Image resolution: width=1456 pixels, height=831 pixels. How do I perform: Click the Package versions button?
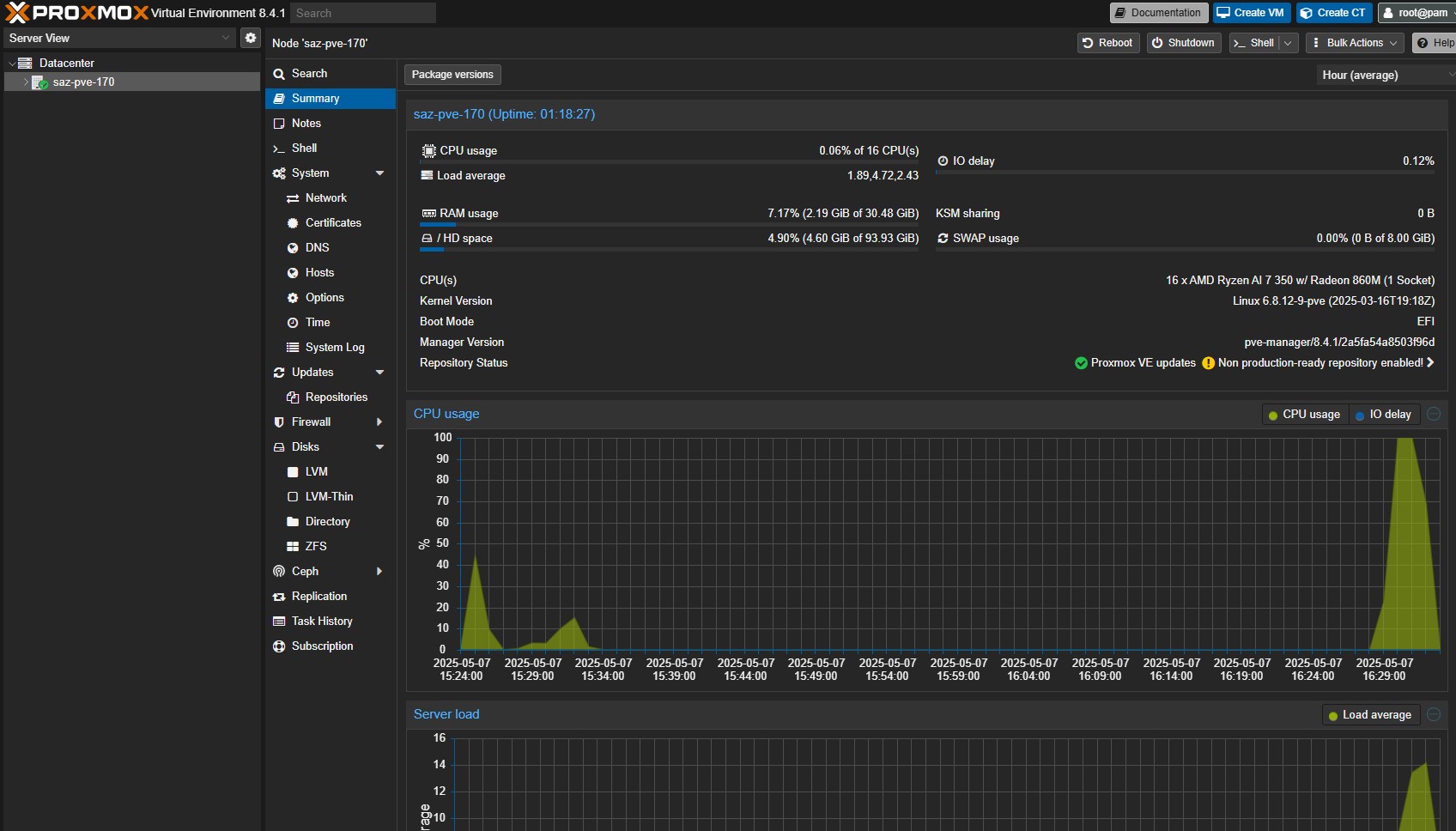pyautogui.click(x=452, y=75)
